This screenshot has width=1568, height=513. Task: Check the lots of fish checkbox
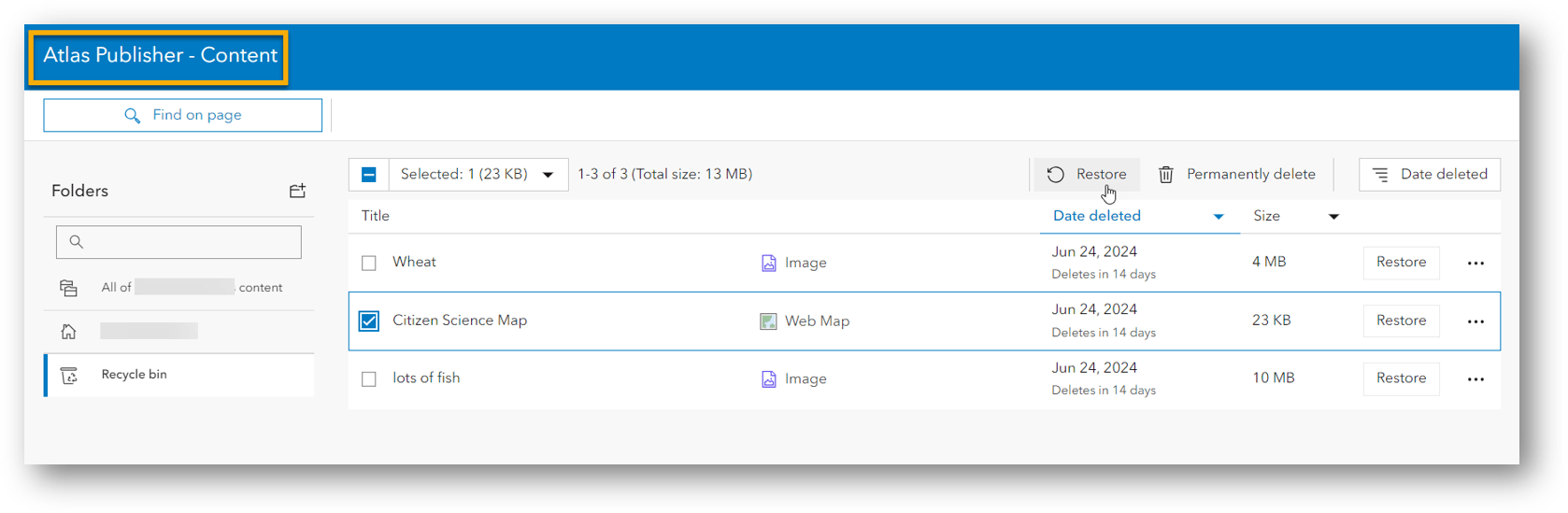coord(369,379)
